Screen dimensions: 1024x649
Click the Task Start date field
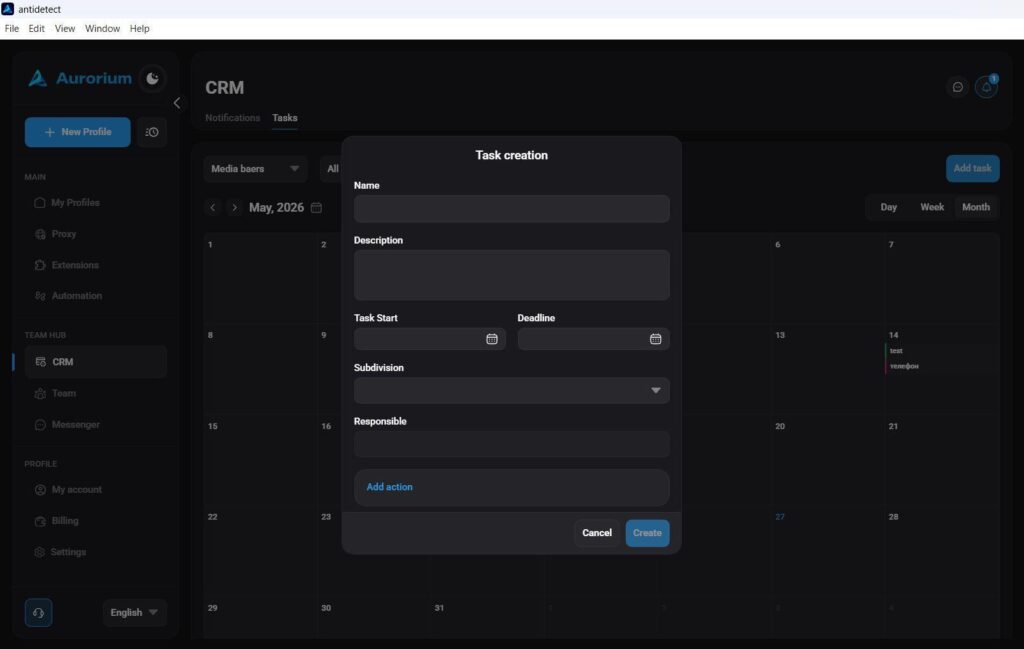(x=430, y=339)
